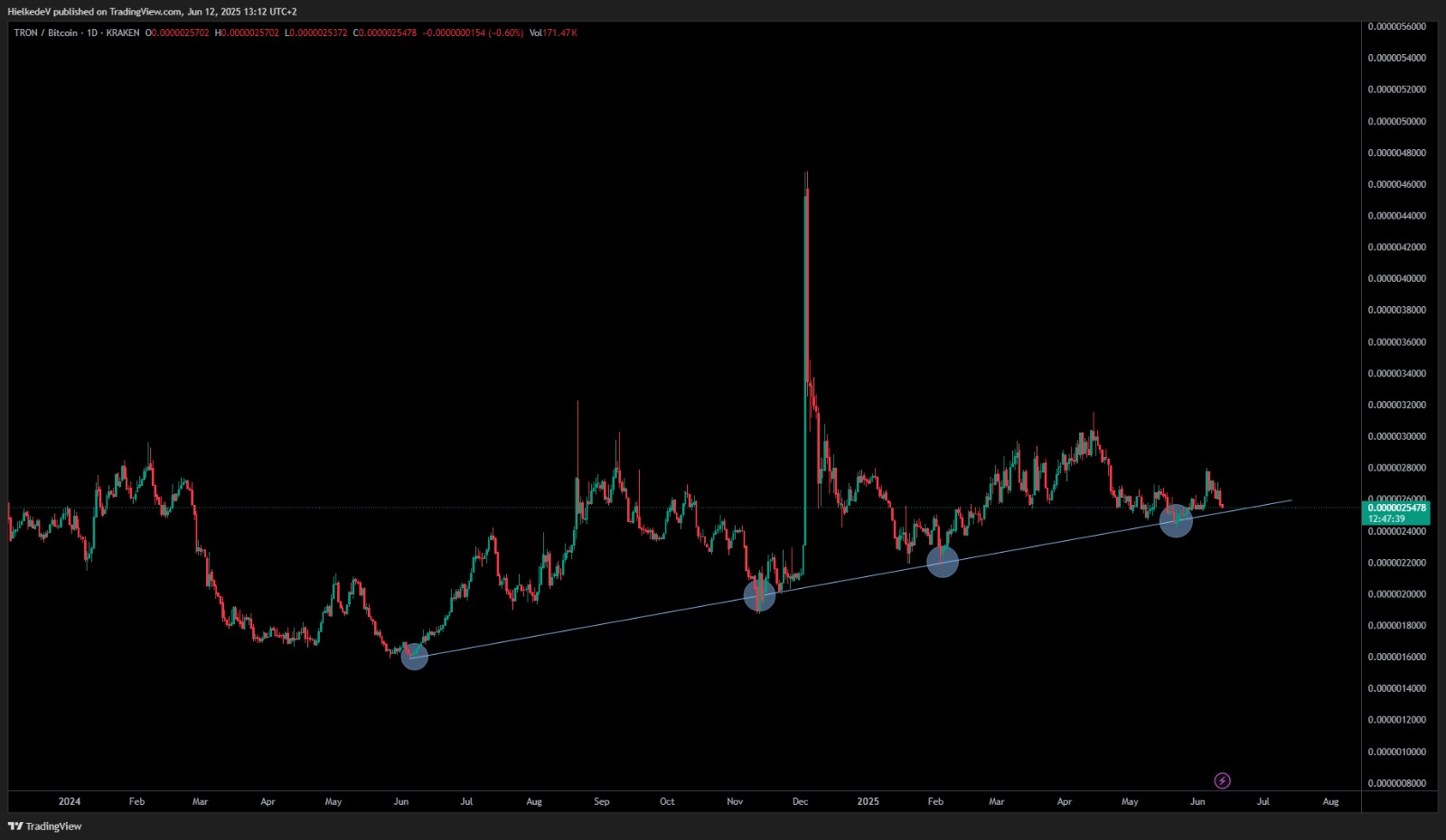Click the Feb label after 2025 on time axis
The height and width of the screenshot is (840, 1446).
click(x=935, y=801)
